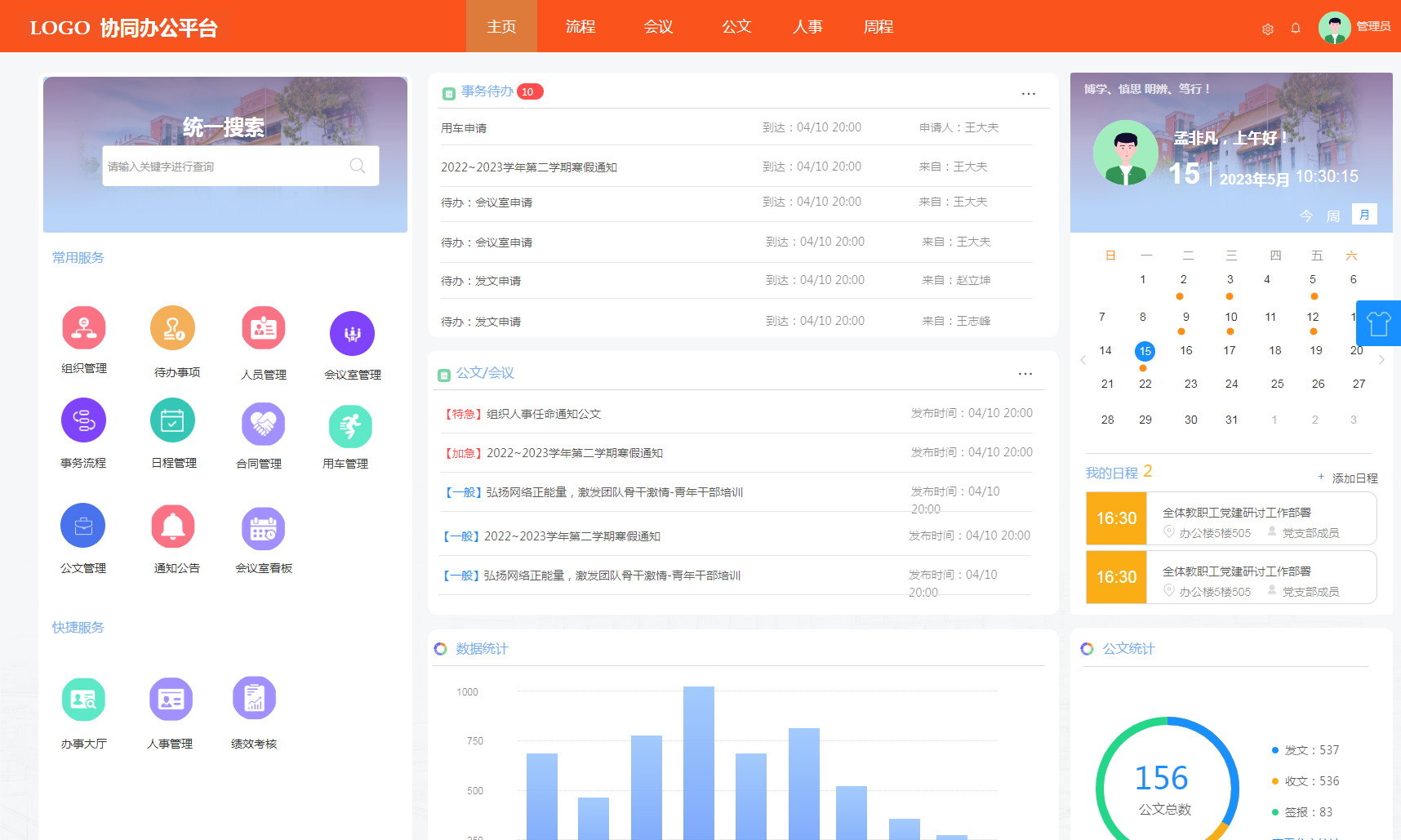1401x840 pixels.
Task: Expand 公文/会议 more options menu
Action: tap(1025, 374)
